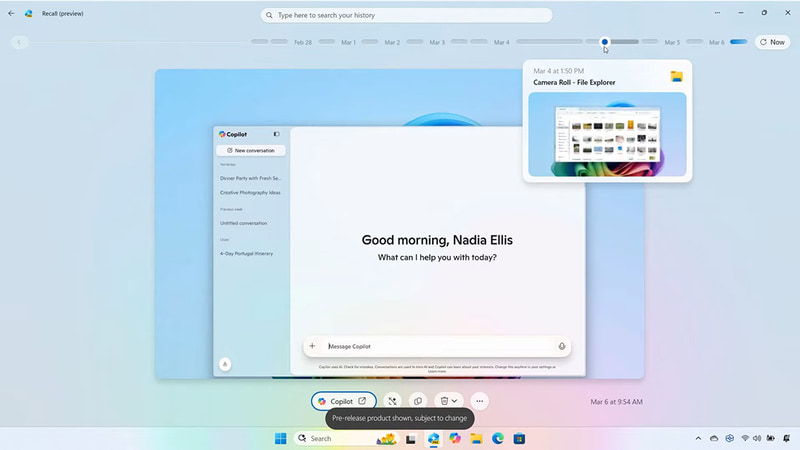Viewport: 800px width, 450px height.
Task: Open File Explorer from the taskbar
Action: pyautogui.click(x=477, y=439)
